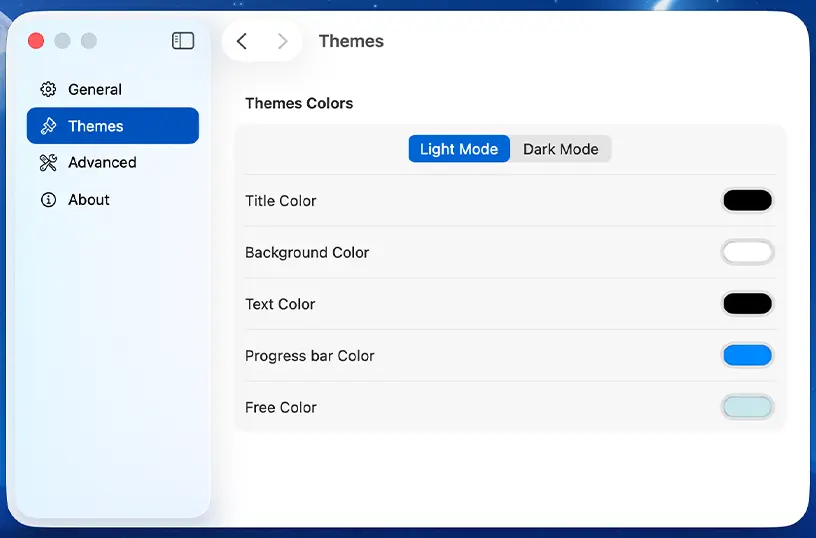The width and height of the screenshot is (816, 538).
Task: Change the Text Color swatch
Action: pyautogui.click(x=747, y=304)
